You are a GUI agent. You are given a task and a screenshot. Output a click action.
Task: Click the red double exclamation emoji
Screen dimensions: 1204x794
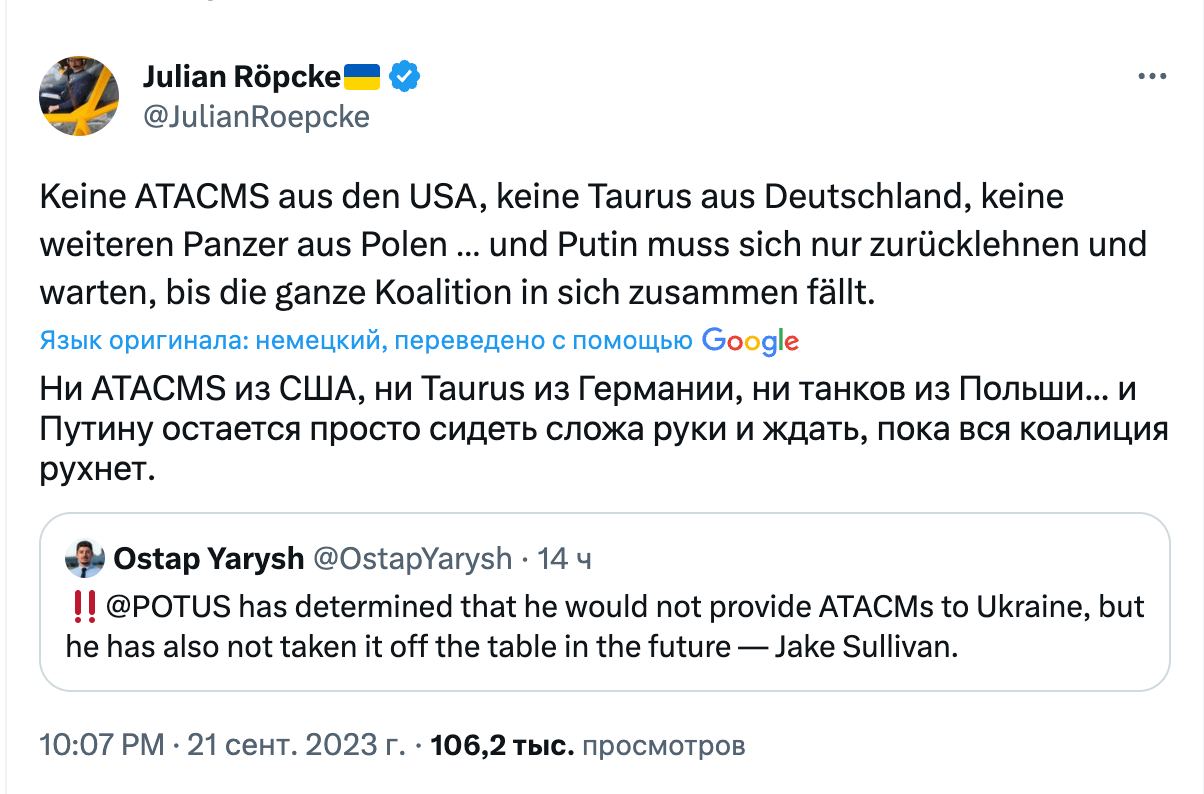[x=83, y=608]
